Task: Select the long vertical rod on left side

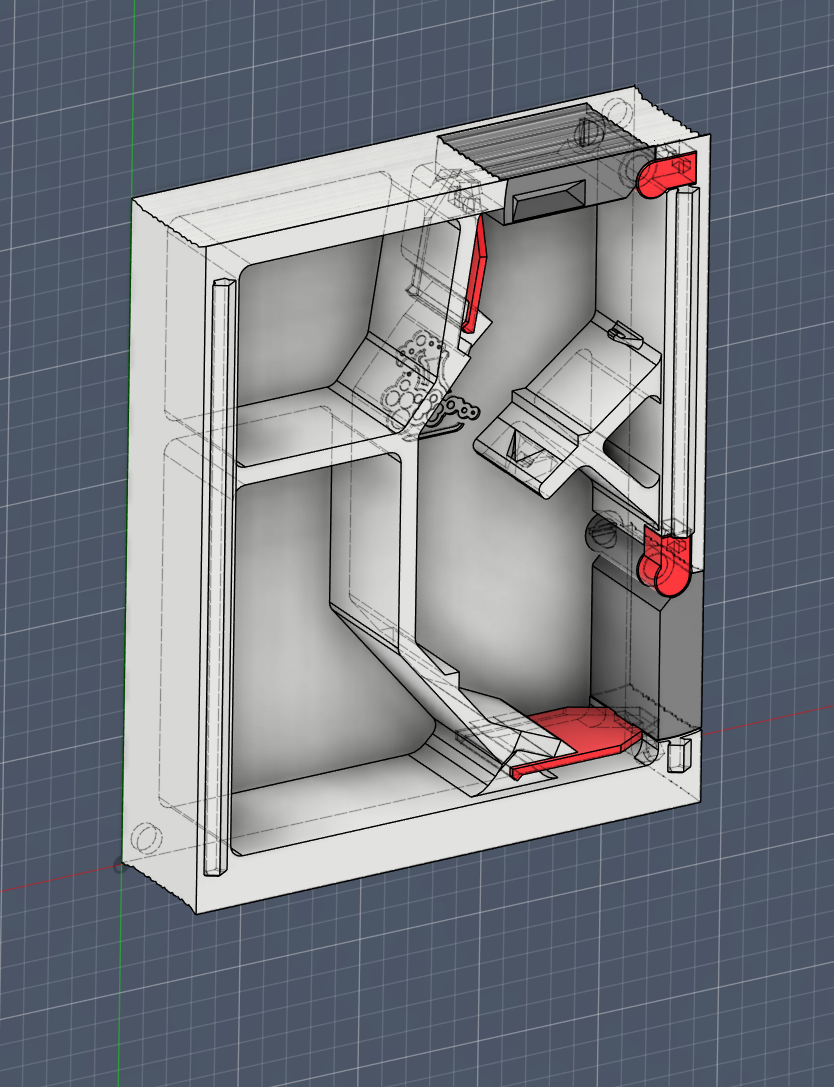Action: point(219,577)
